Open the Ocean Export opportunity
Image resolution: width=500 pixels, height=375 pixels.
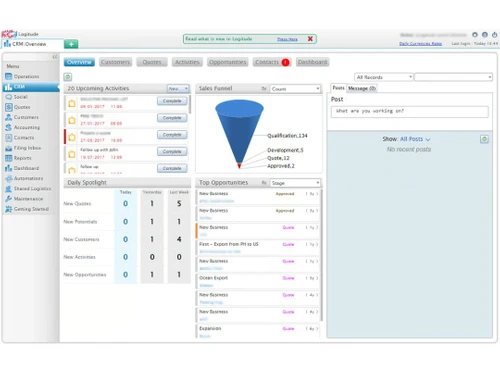257,281
